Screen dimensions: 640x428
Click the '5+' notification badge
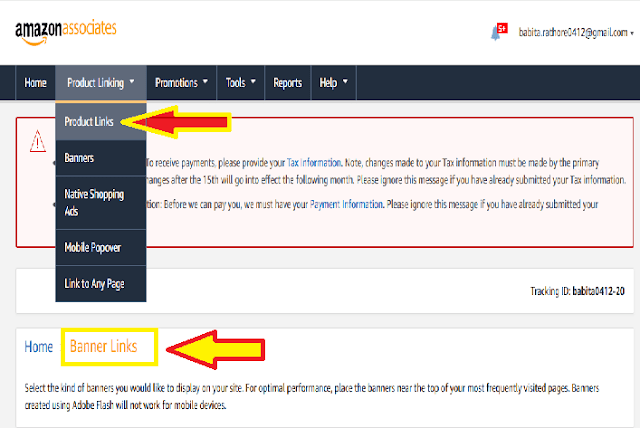click(x=502, y=29)
